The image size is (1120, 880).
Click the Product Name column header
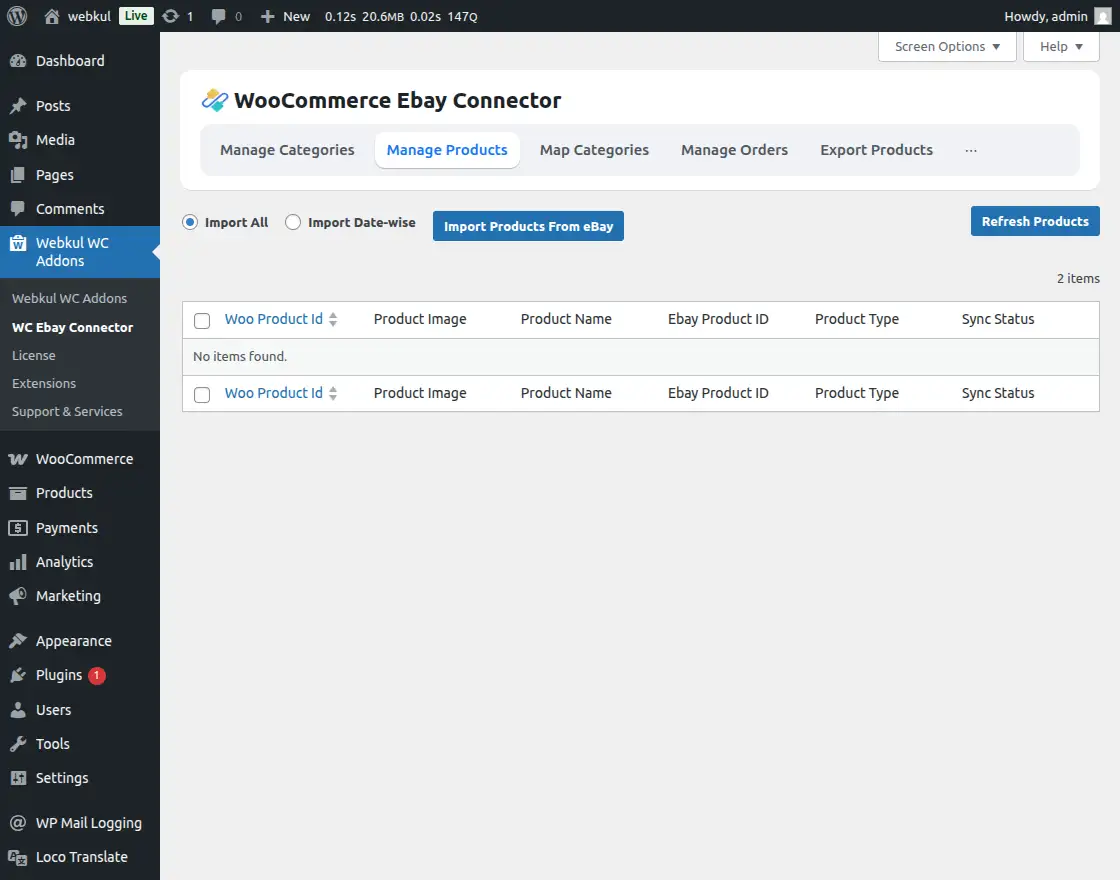click(566, 319)
